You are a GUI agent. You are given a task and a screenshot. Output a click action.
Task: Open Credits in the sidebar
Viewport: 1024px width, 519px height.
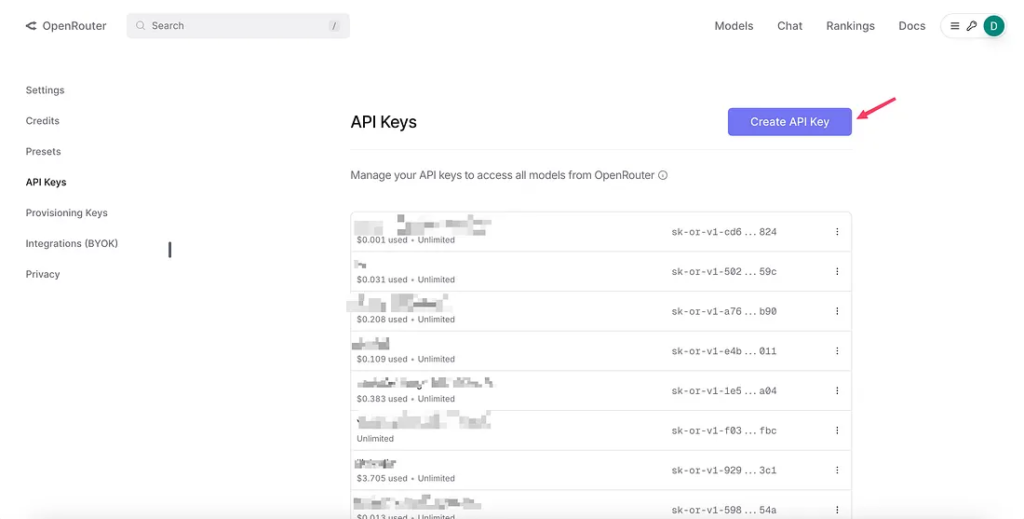click(x=42, y=121)
